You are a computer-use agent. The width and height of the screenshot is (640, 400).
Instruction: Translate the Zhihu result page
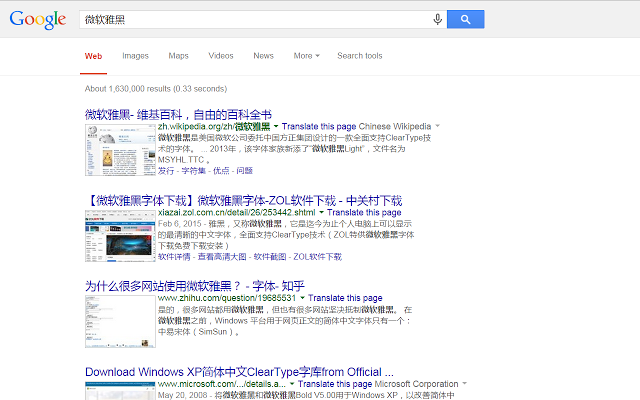click(x=345, y=298)
